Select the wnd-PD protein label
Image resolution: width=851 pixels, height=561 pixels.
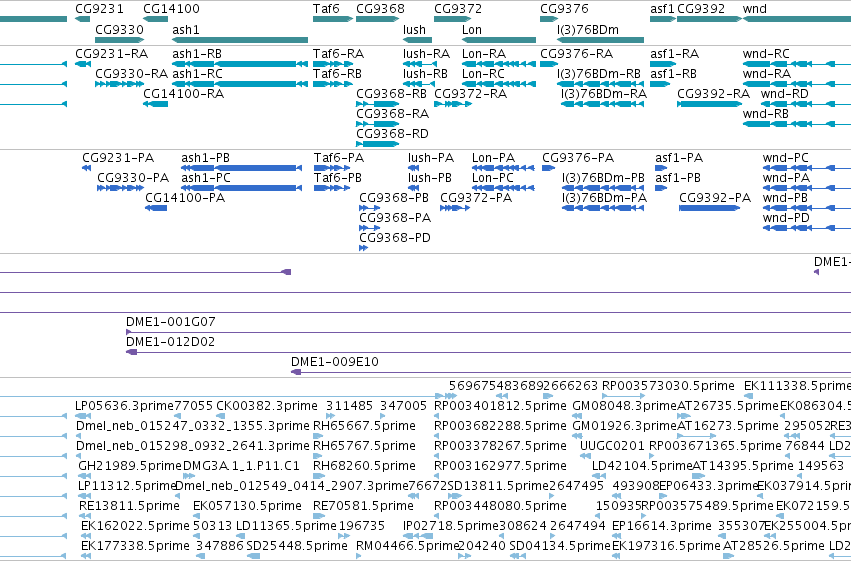(786, 218)
